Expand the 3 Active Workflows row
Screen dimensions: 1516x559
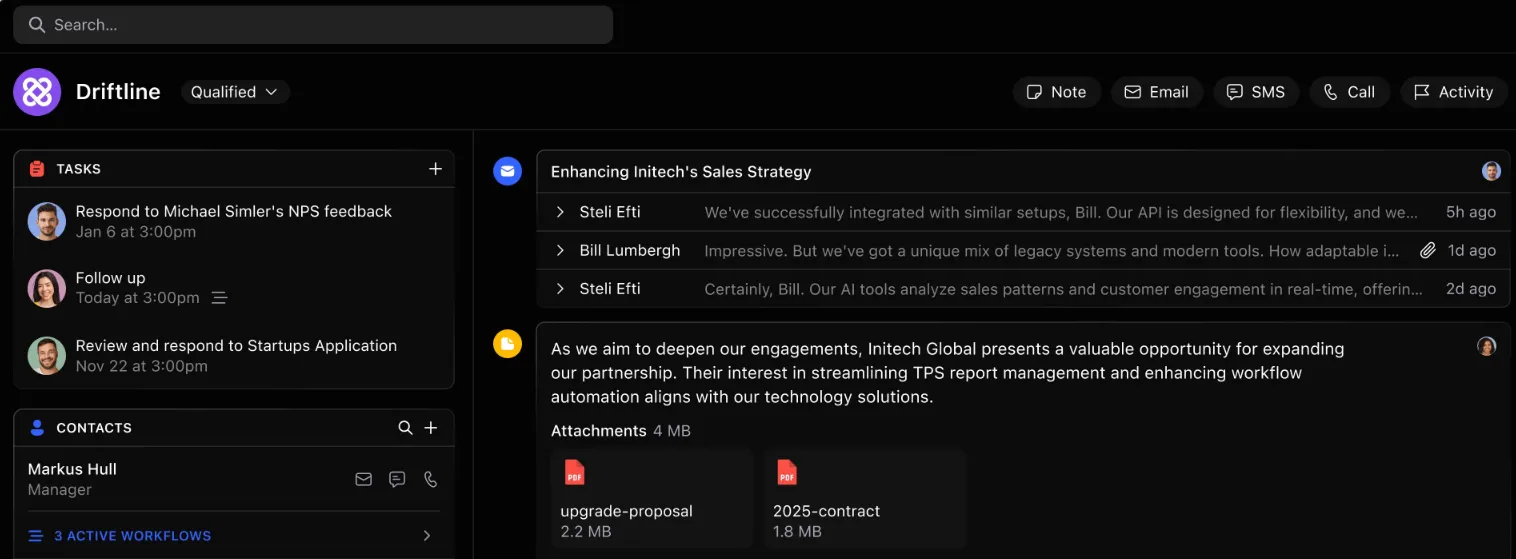coord(234,536)
